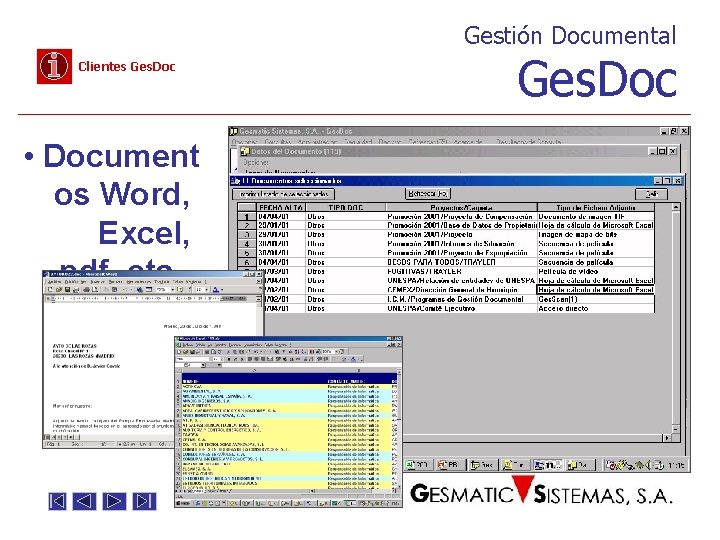Click the system tray clock
Viewport: 720px width, 540px height.
coord(675,466)
